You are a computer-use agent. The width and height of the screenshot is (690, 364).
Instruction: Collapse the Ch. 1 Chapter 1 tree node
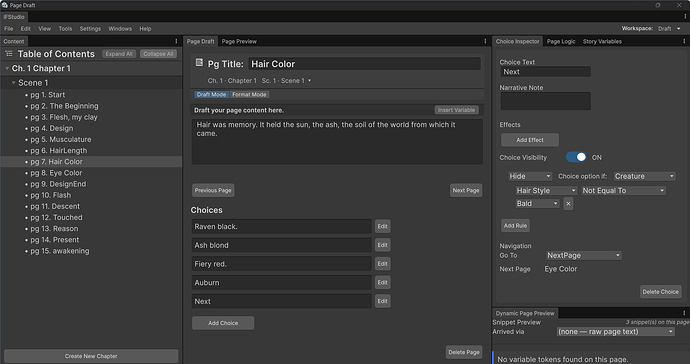pos(7,68)
